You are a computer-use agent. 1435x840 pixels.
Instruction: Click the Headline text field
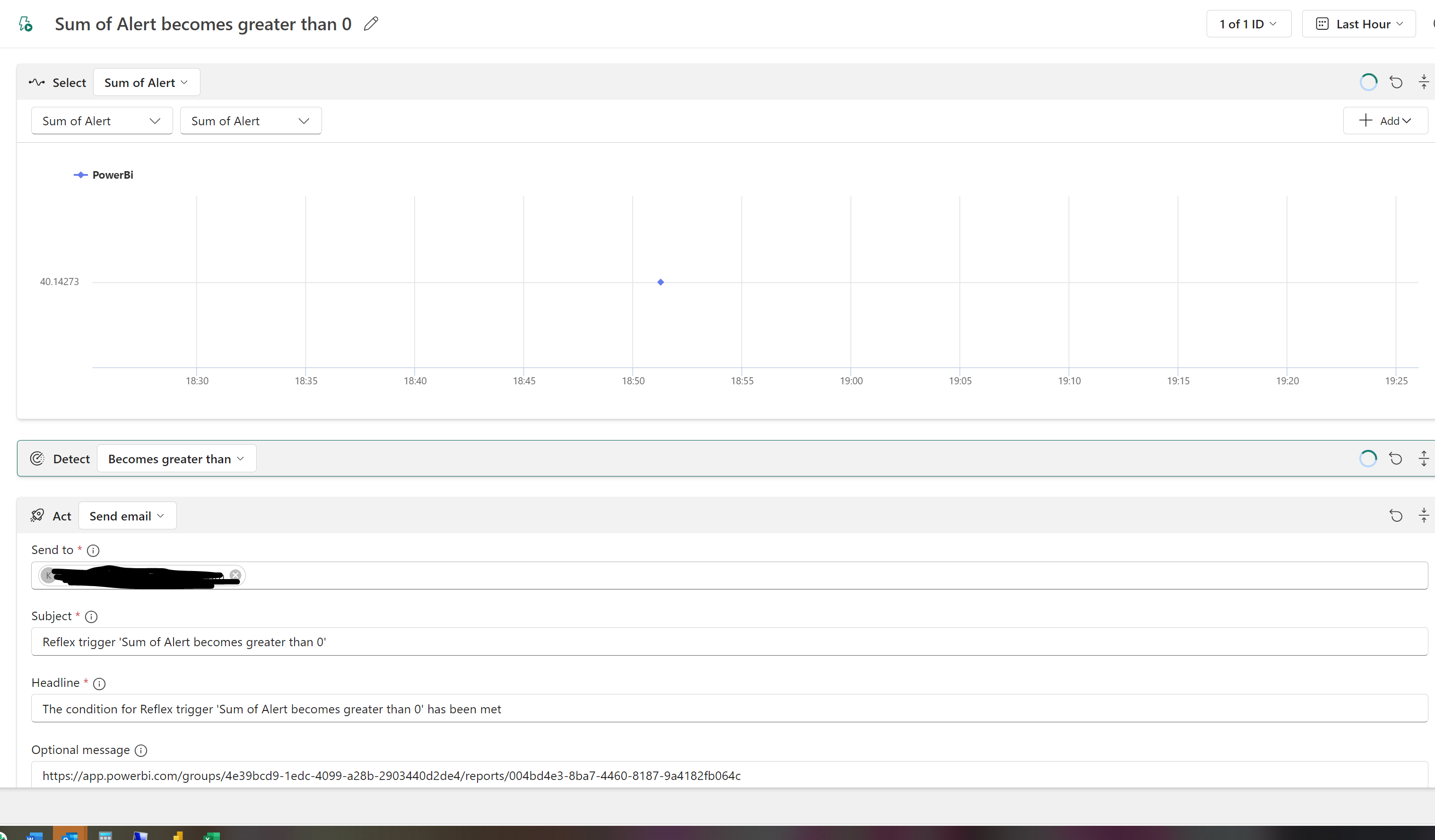[730, 709]
